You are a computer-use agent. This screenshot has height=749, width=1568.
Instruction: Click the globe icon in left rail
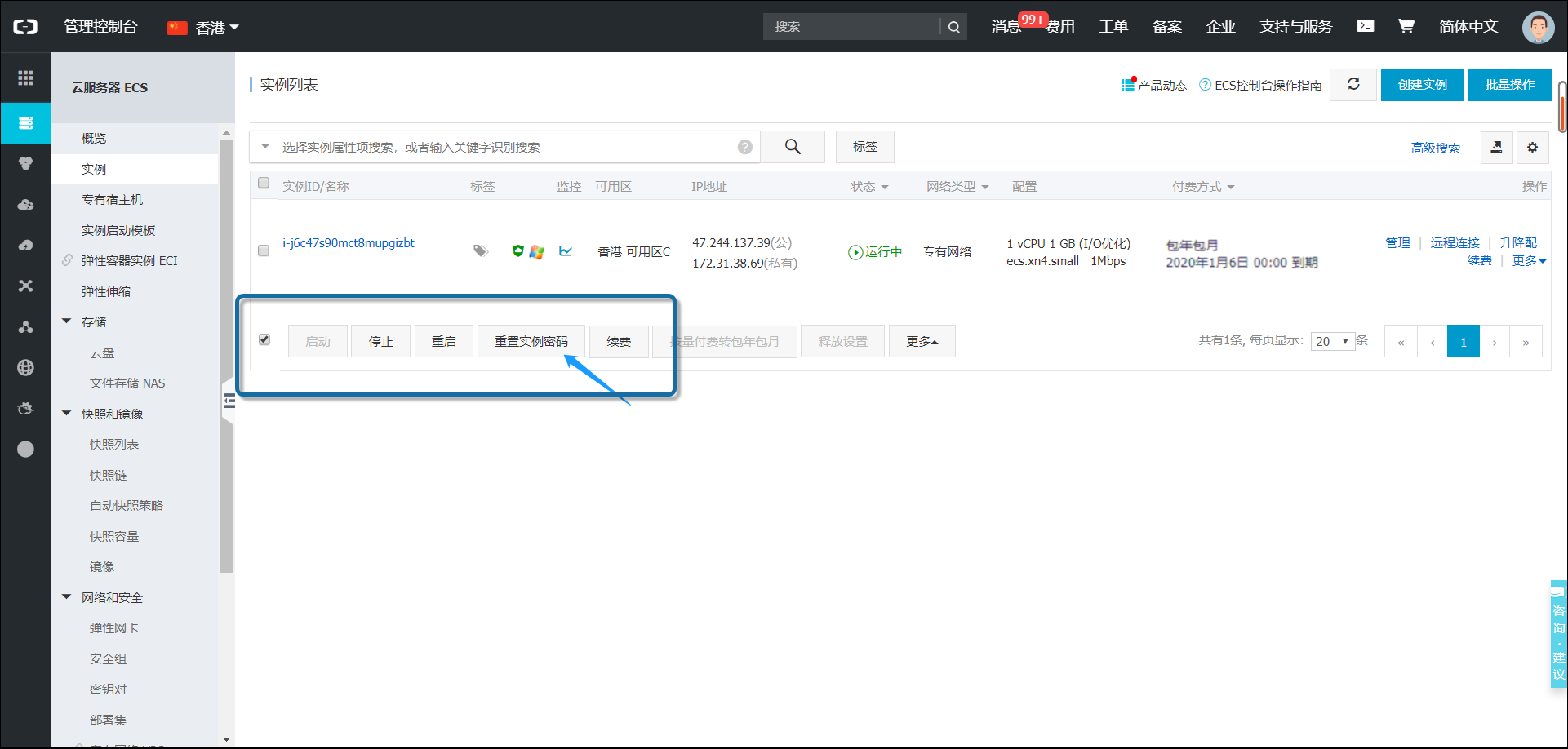(x=25, y=367)
